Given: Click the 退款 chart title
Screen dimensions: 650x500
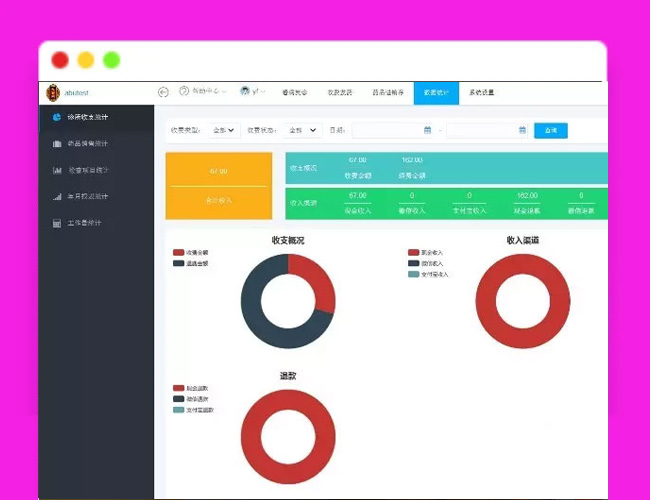Looking at the screenshot, I should [x=288, y=376].
